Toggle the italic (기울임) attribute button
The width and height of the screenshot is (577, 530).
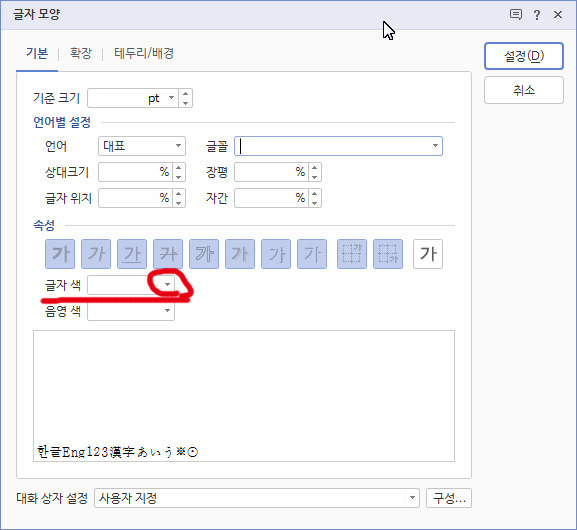coord(96,254)
